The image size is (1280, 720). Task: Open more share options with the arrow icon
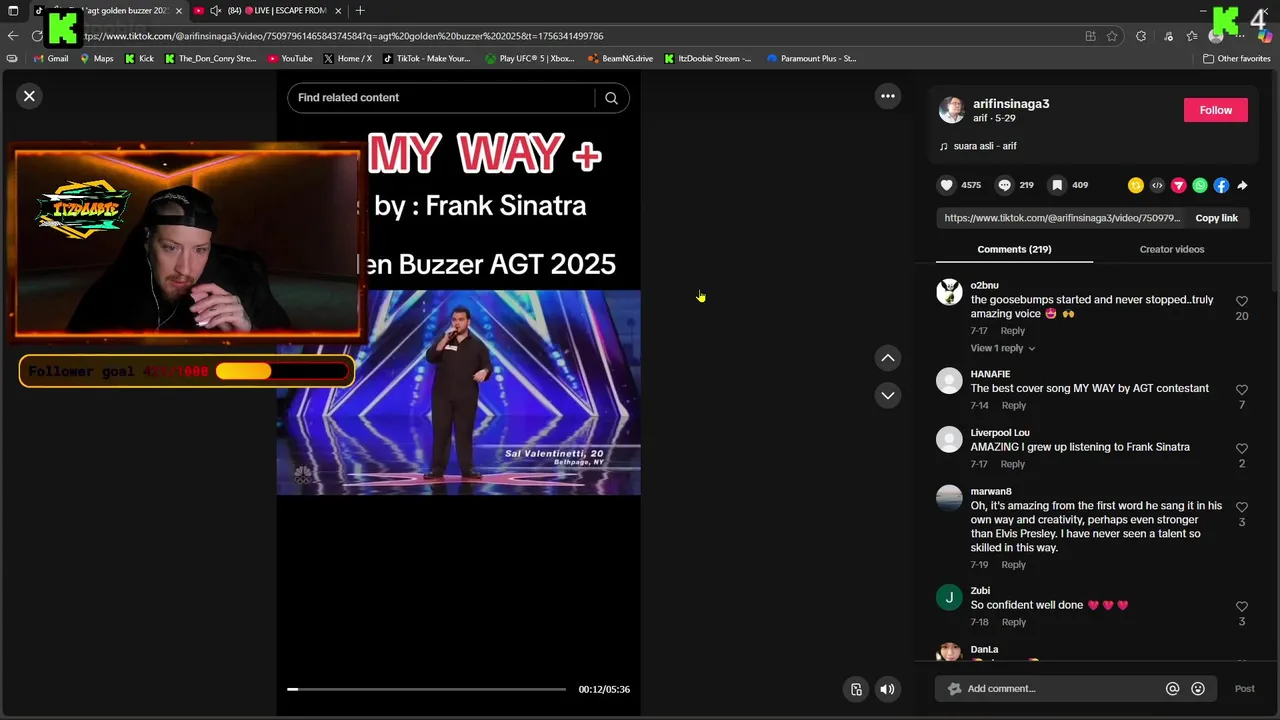click(x=1242, y=185)
